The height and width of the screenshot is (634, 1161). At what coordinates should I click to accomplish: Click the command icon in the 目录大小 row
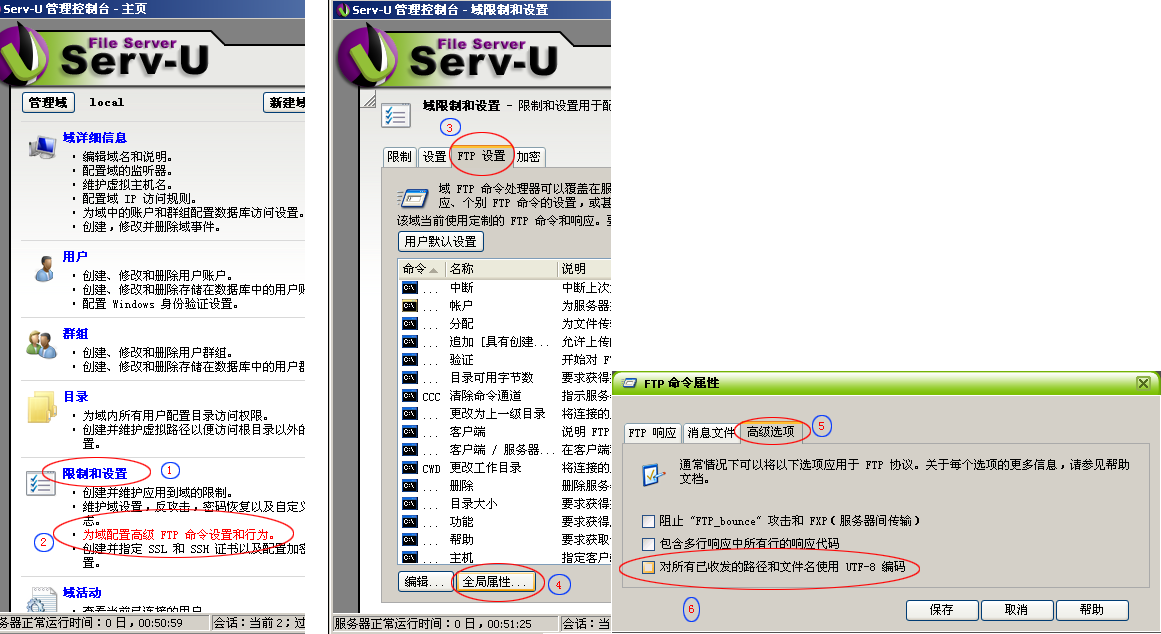pos(409,504)
